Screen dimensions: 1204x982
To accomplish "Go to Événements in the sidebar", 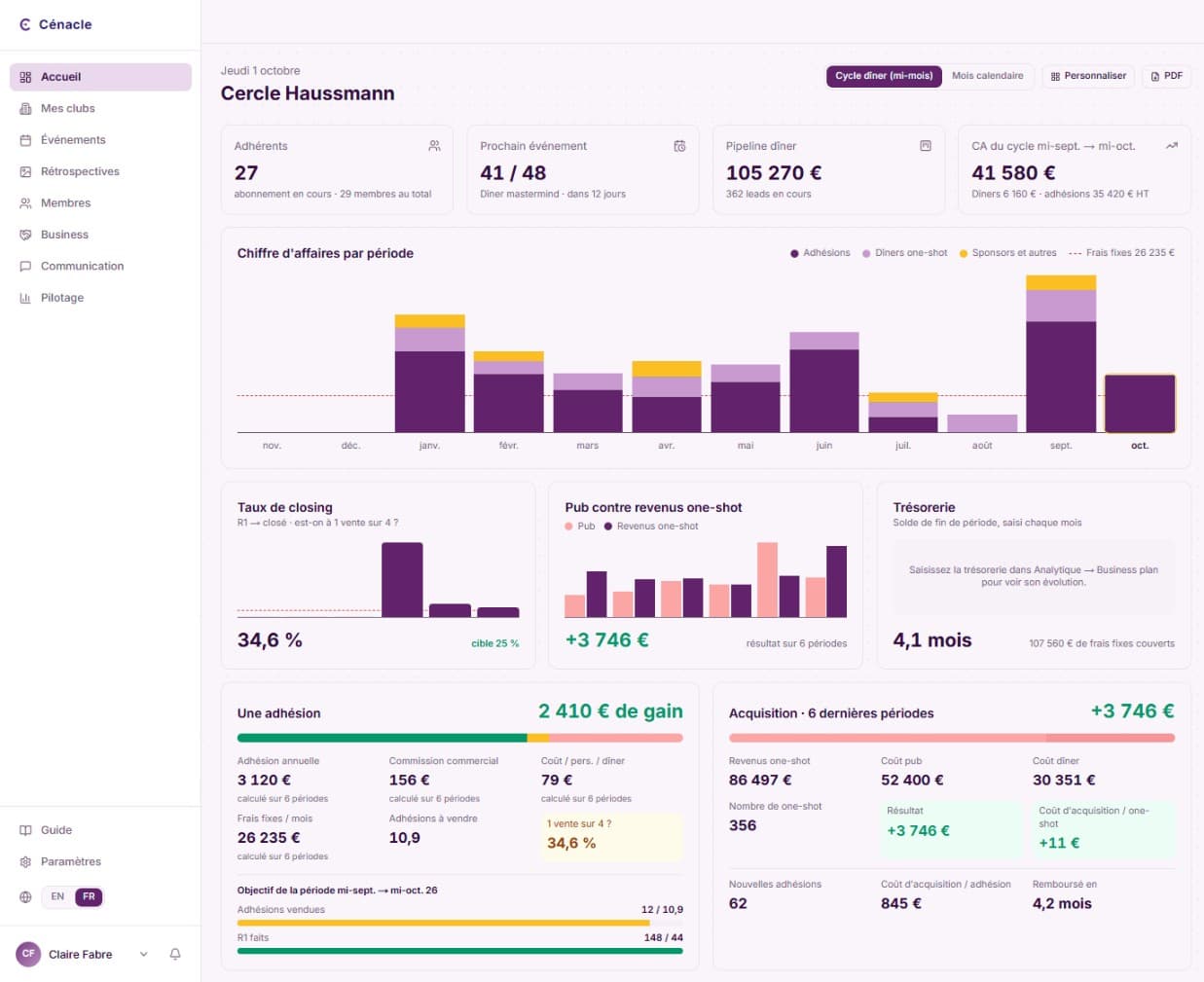I will (100, 140).
